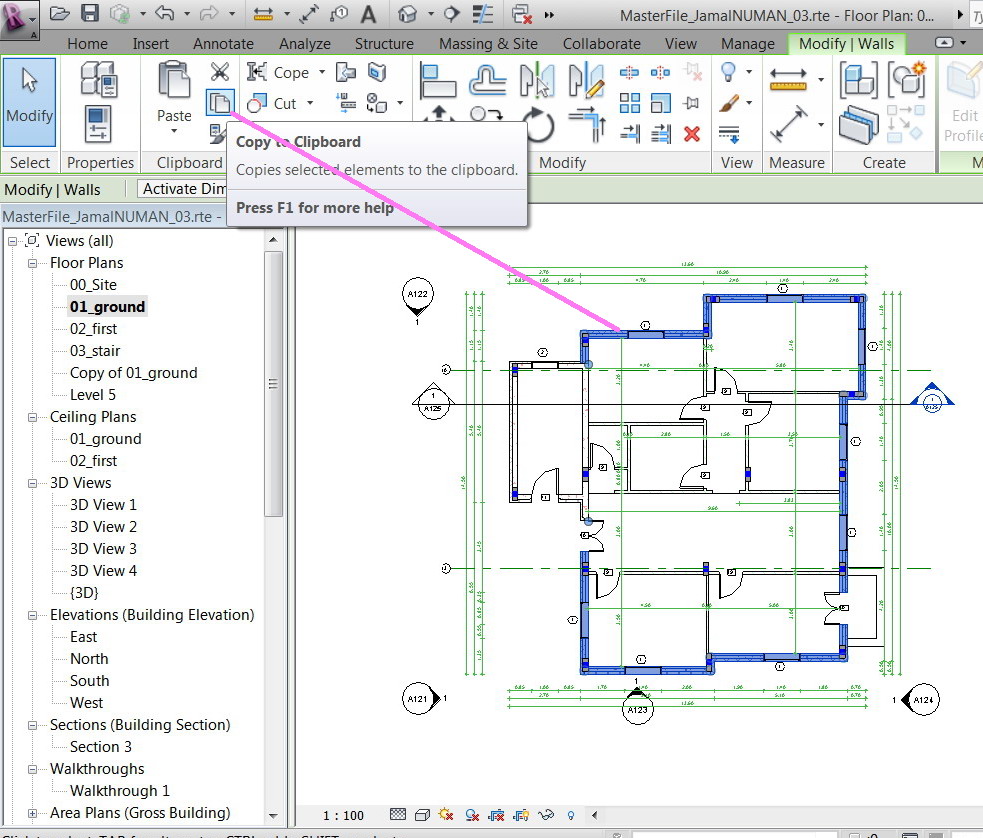Open the Collaborate ribbon tab

pos(602,44)
